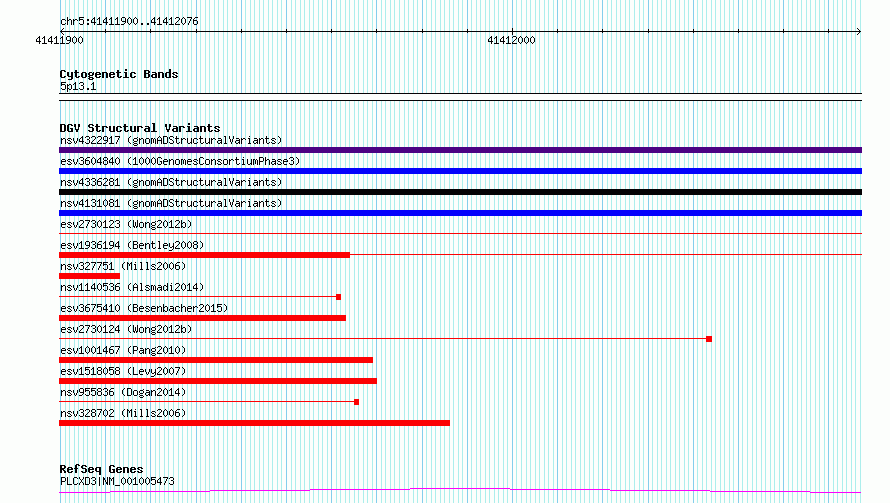The image size is (890, 503).
Task: Open esv1936194 (Bentley2008) variant label
Action: (132, 245)
